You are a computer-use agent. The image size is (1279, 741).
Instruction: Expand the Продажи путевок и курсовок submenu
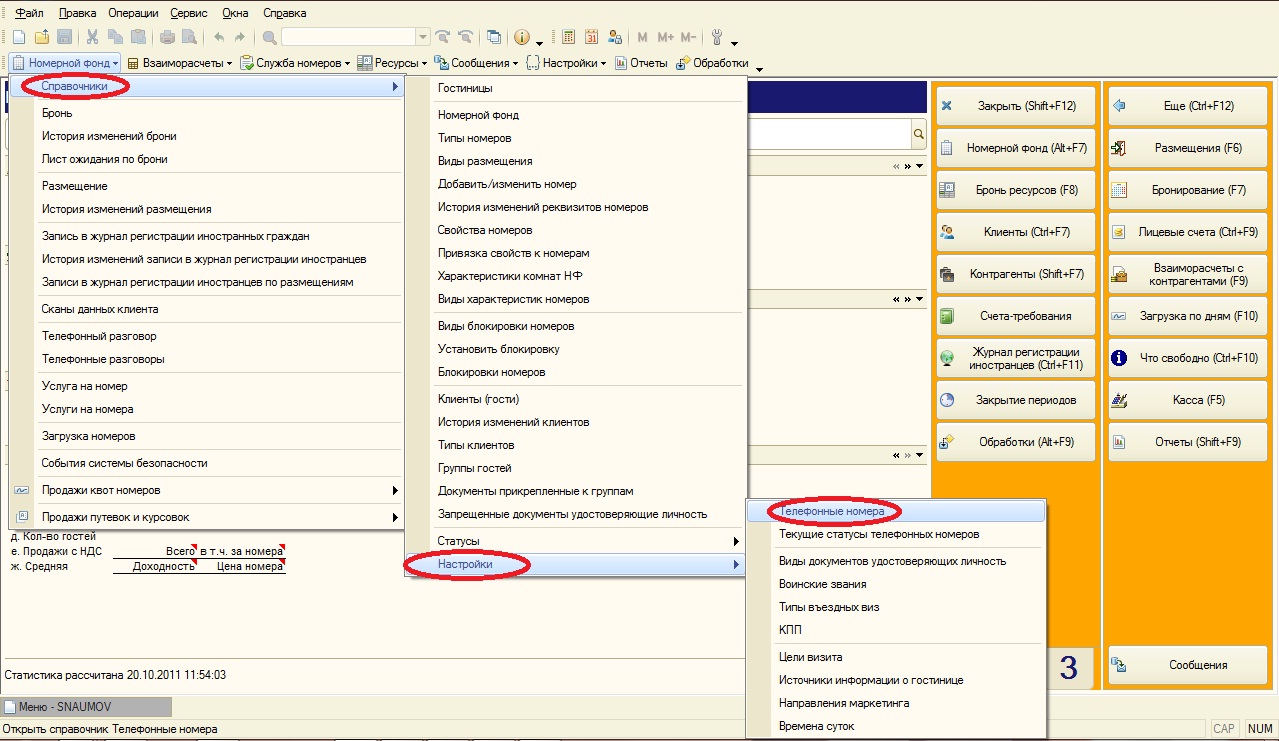click(206, 517)
